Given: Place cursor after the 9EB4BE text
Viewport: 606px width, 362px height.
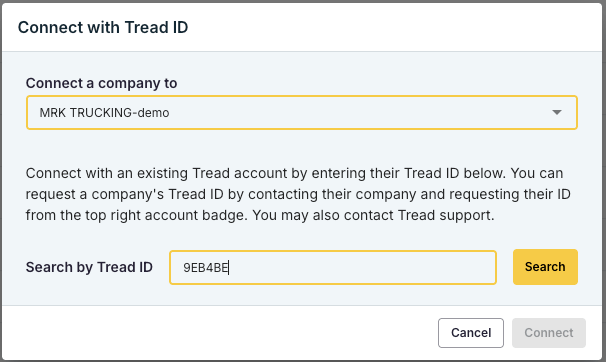Looking at the screenshot, I should pos(229,267).
